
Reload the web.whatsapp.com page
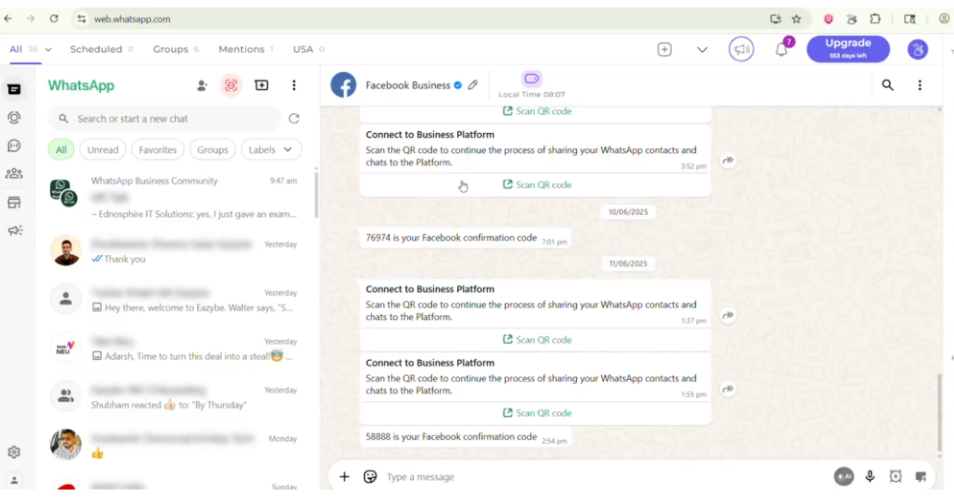[54, 19]
